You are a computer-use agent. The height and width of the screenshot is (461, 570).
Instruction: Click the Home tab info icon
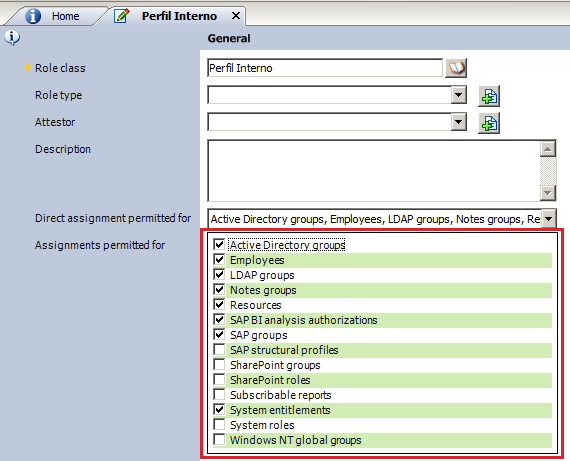coord(33,16)
